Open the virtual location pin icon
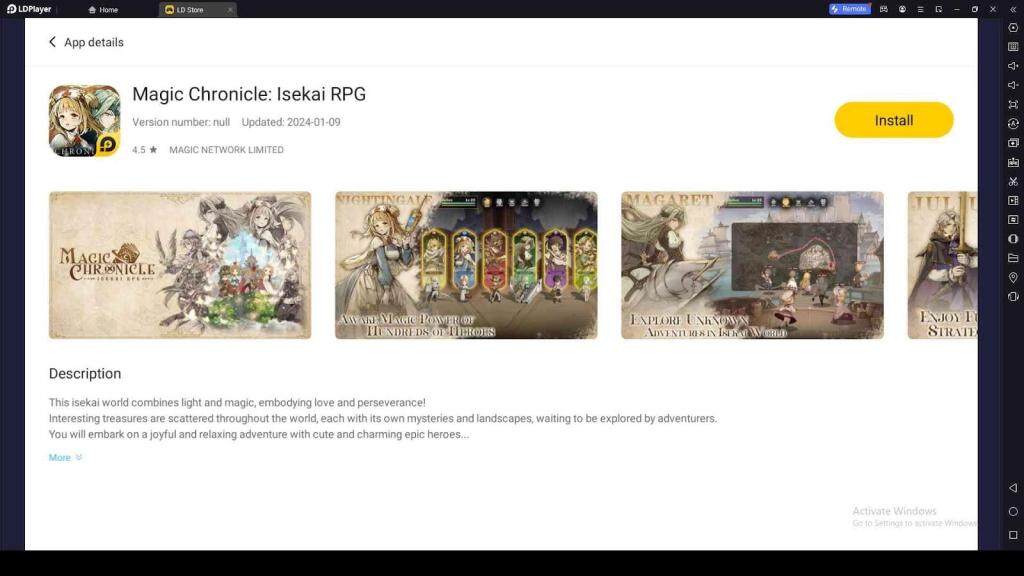 1013,278
